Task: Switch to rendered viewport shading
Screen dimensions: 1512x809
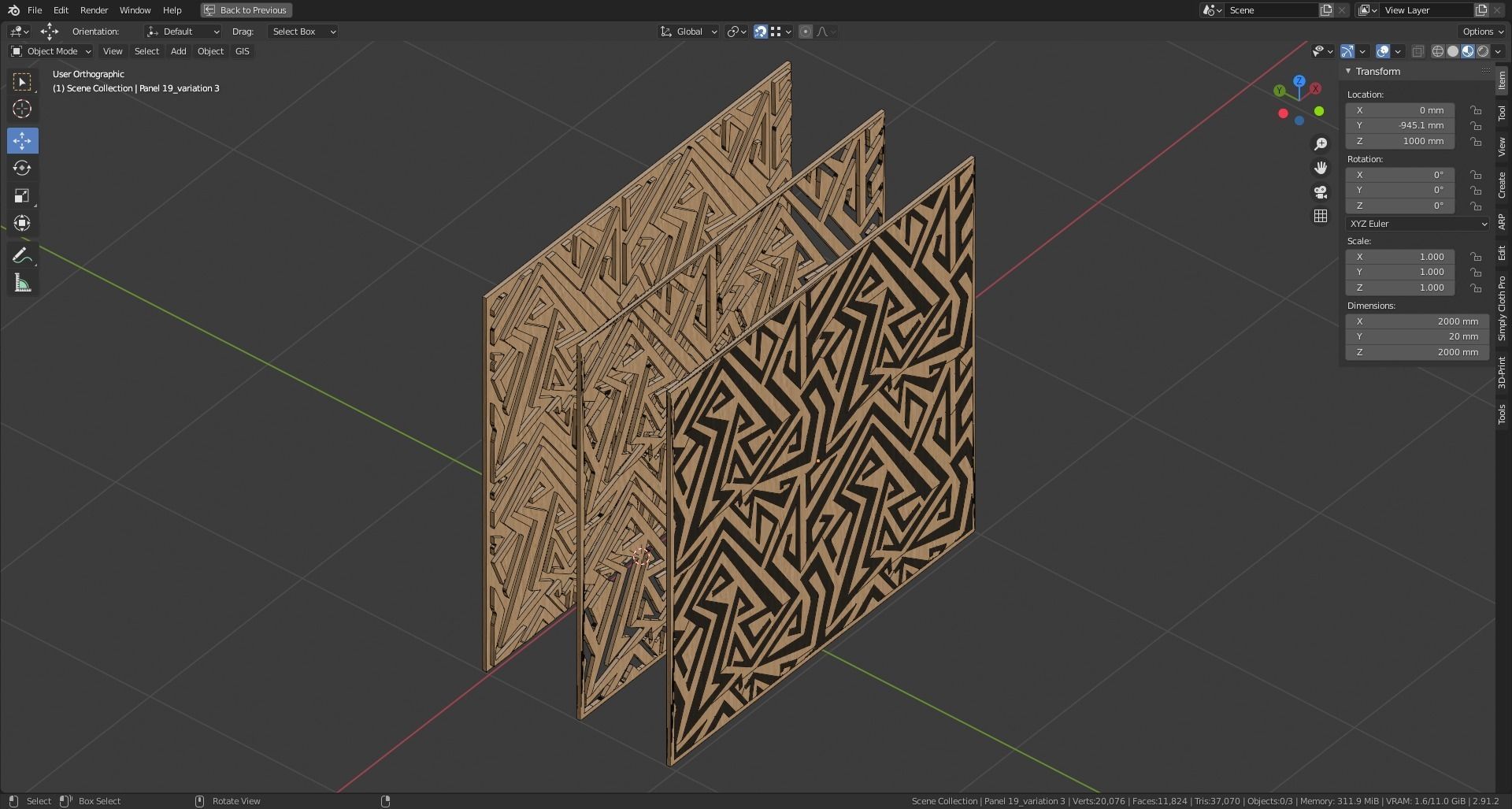Action: click(1483, 51)
